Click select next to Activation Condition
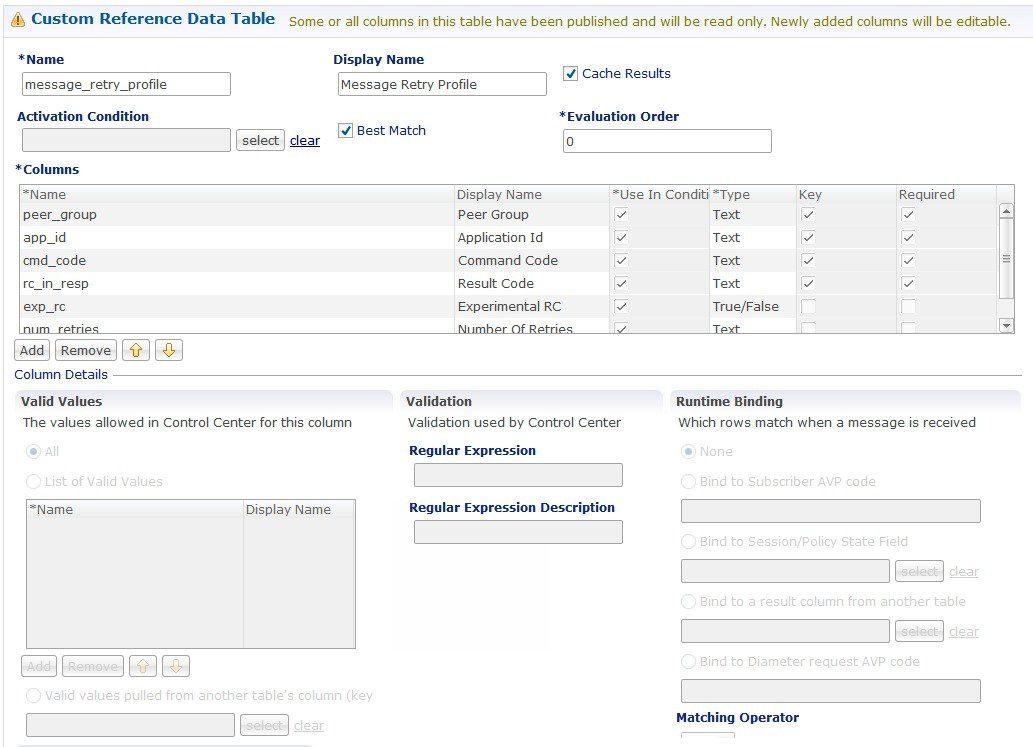 (x=259, y=140)
